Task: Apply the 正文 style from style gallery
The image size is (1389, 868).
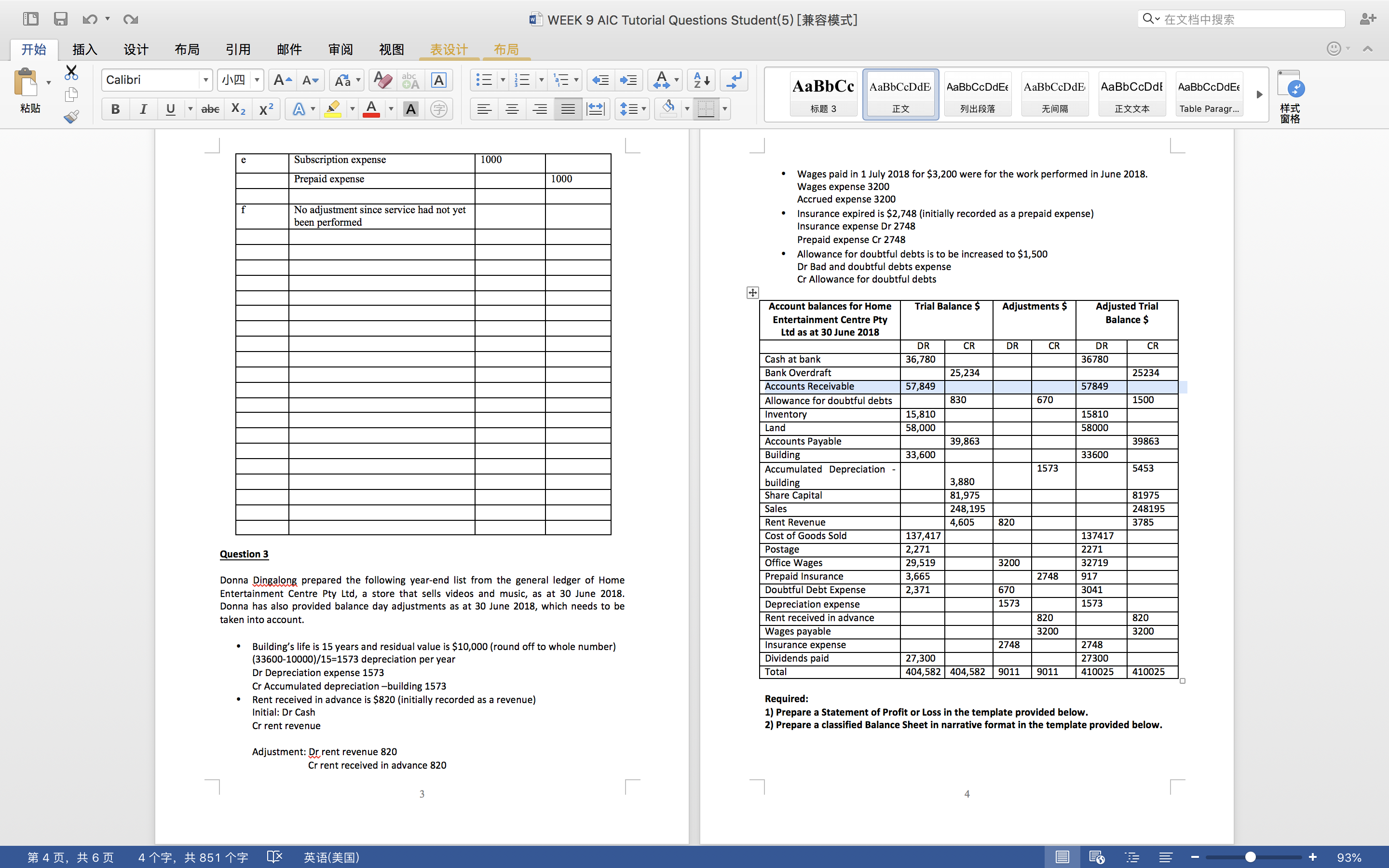Action: [900, 94]
